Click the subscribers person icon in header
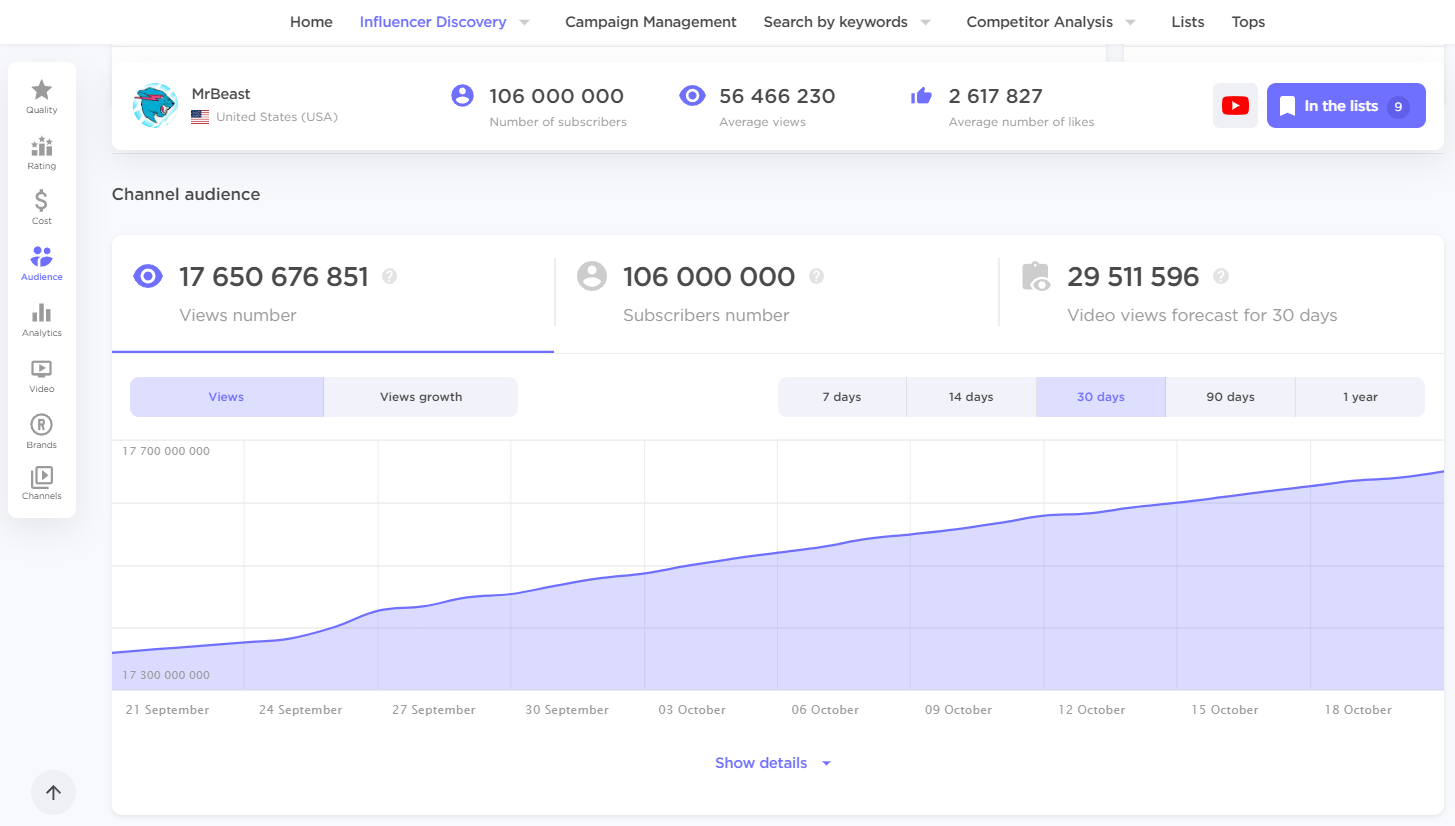Image resolution: width=1455 pixels, height=826 pixels. tap(462, 96)
